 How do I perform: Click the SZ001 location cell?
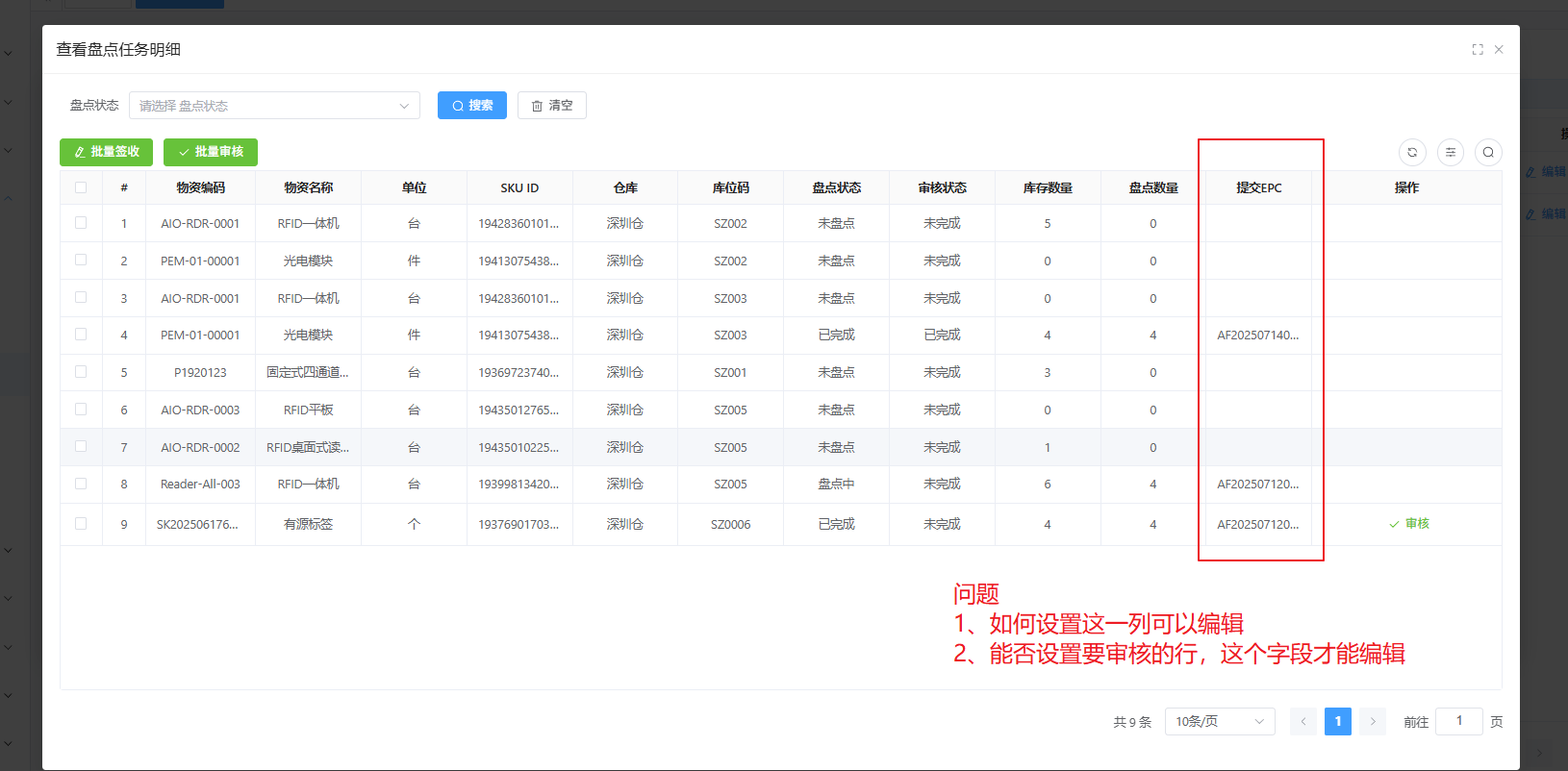(x=731, y=373)
